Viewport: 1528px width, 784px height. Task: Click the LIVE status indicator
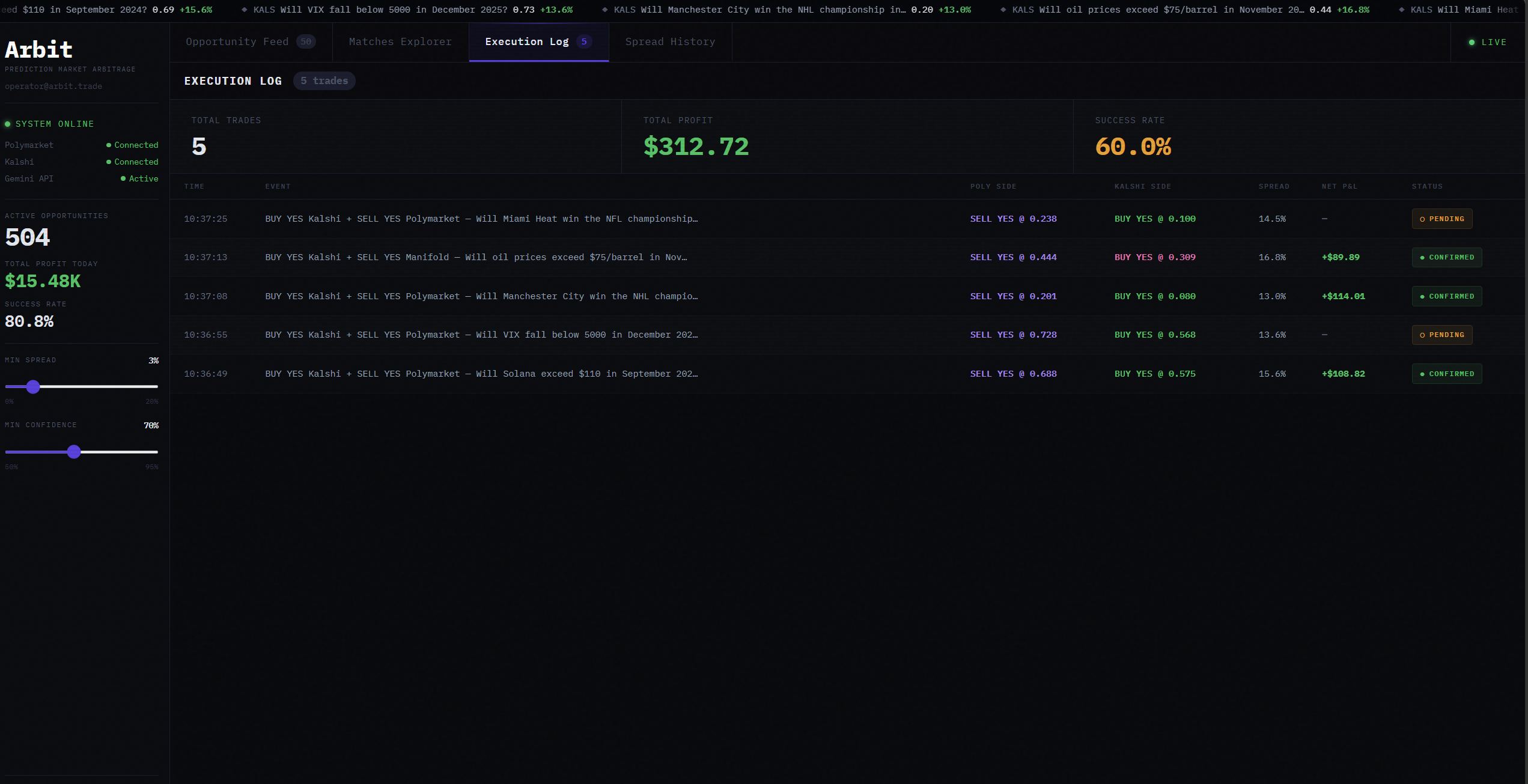pyautogui.click(x=1488, y=43)
